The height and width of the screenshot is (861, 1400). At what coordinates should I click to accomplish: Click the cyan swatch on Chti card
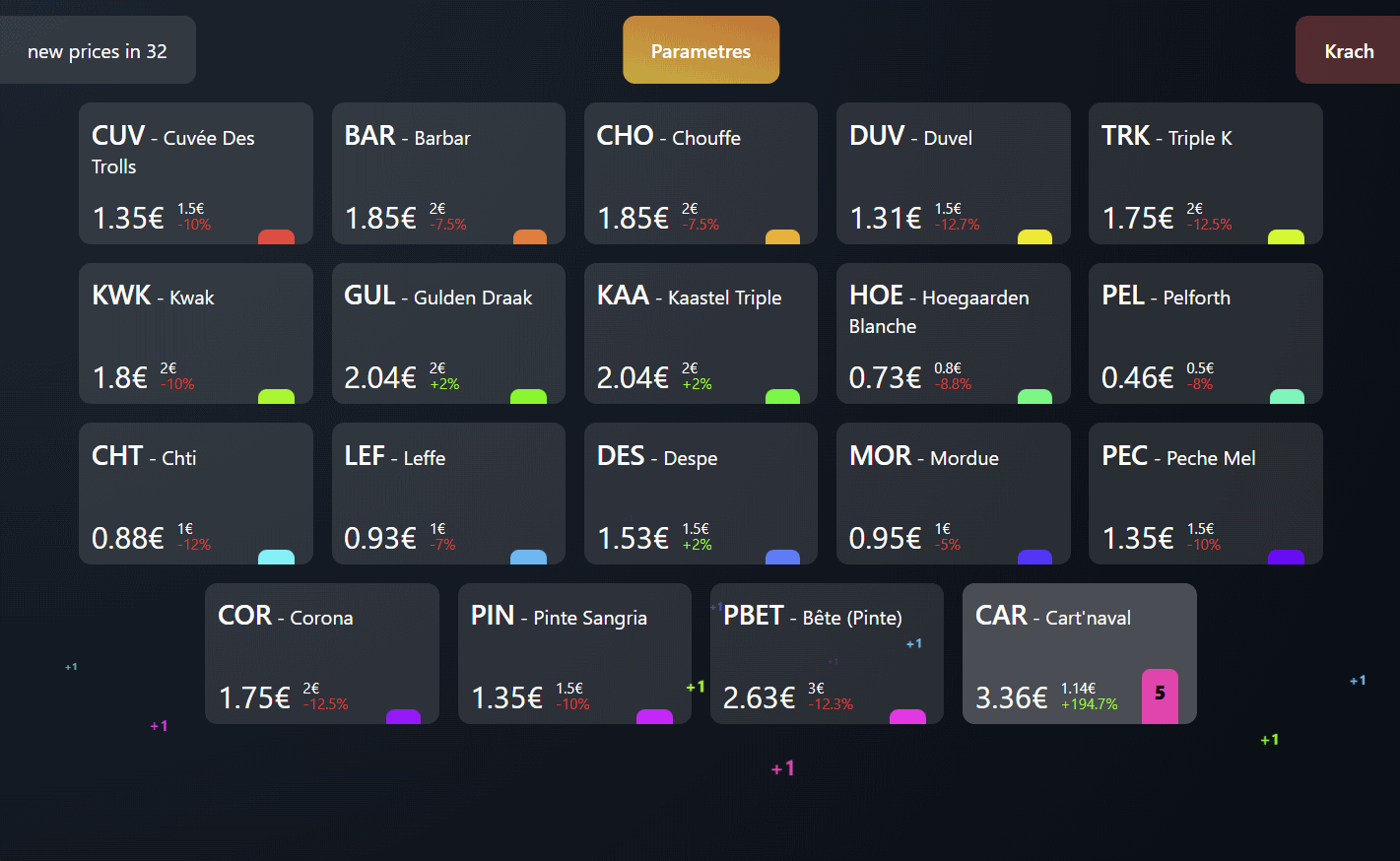276,557
